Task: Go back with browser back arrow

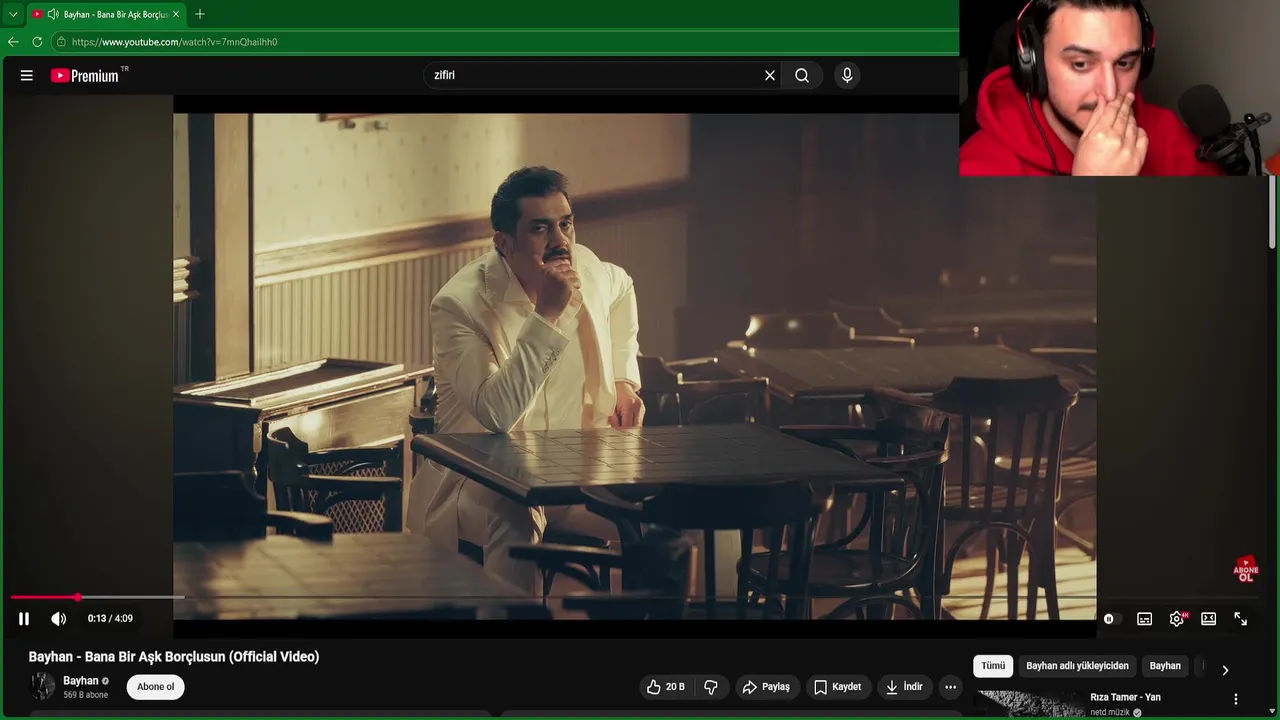Action: tap(13, 42)
